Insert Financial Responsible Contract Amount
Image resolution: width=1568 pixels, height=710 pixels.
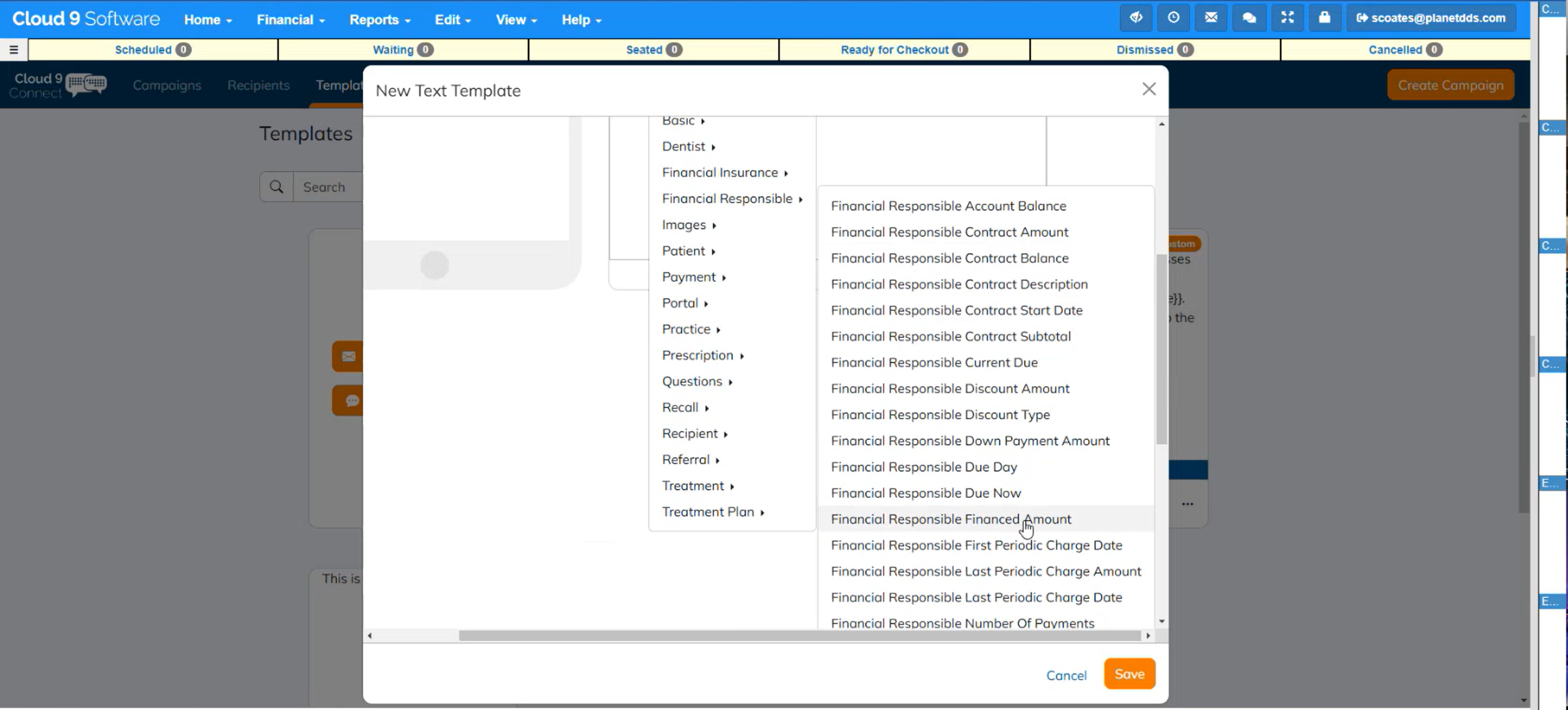(986, 232)
